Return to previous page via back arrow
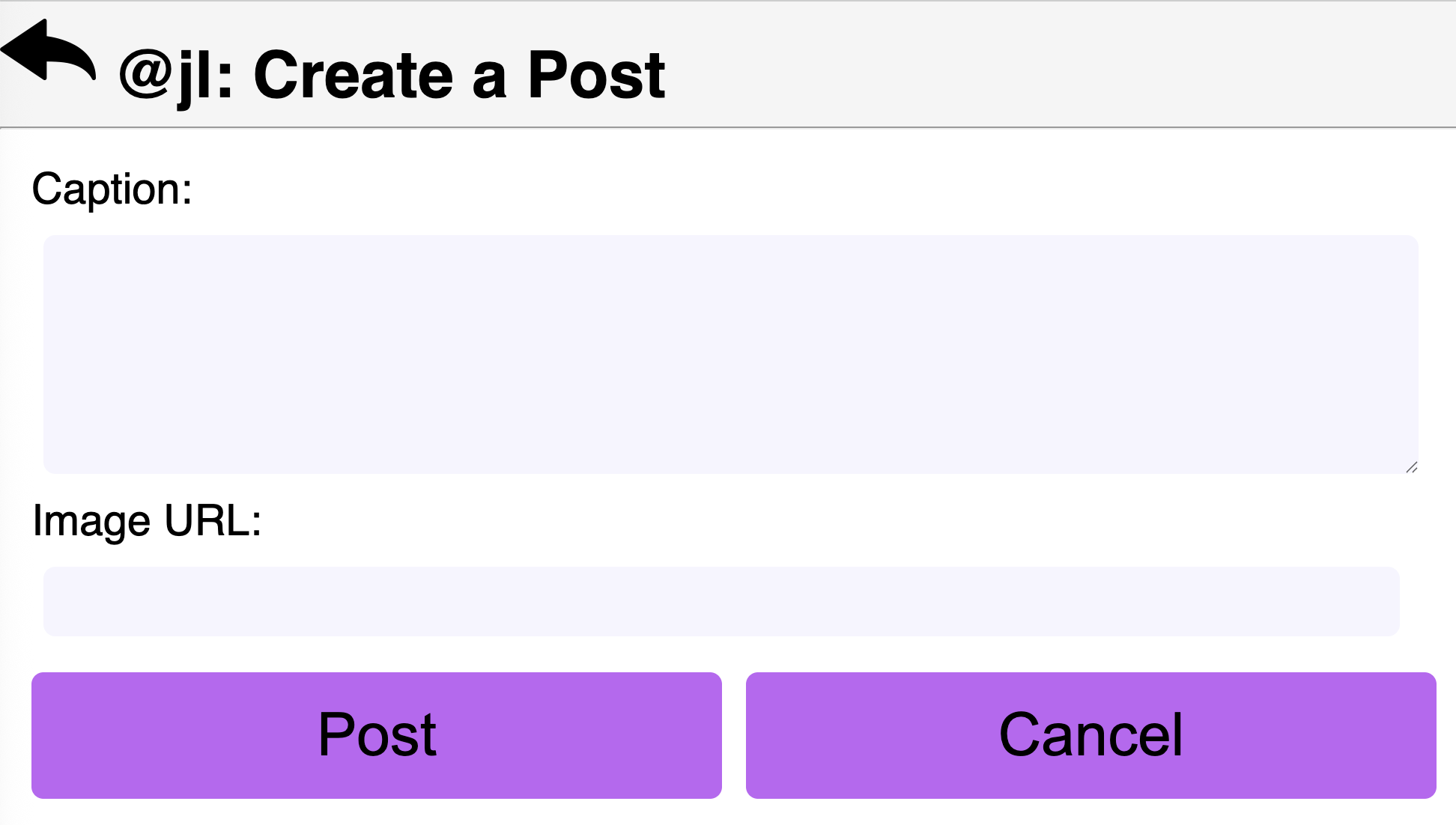Image resolution: width=1456 pixels, height=825 pixels. (49, 51)
